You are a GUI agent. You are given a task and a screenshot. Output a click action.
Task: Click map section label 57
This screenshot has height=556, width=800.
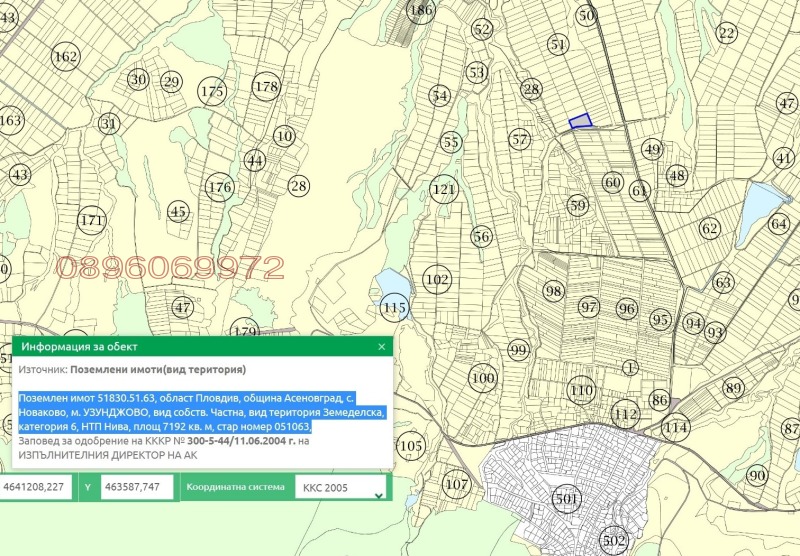point(520,139)
